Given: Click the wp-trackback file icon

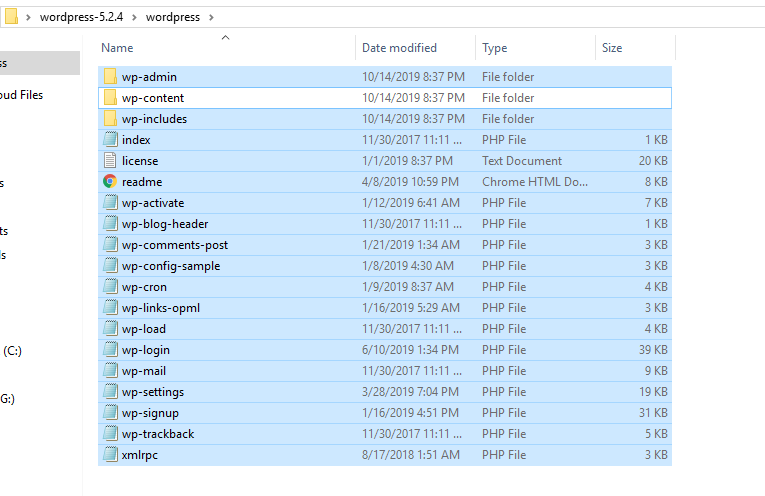Looking at the screenshot, I should (x=110, y=433).
